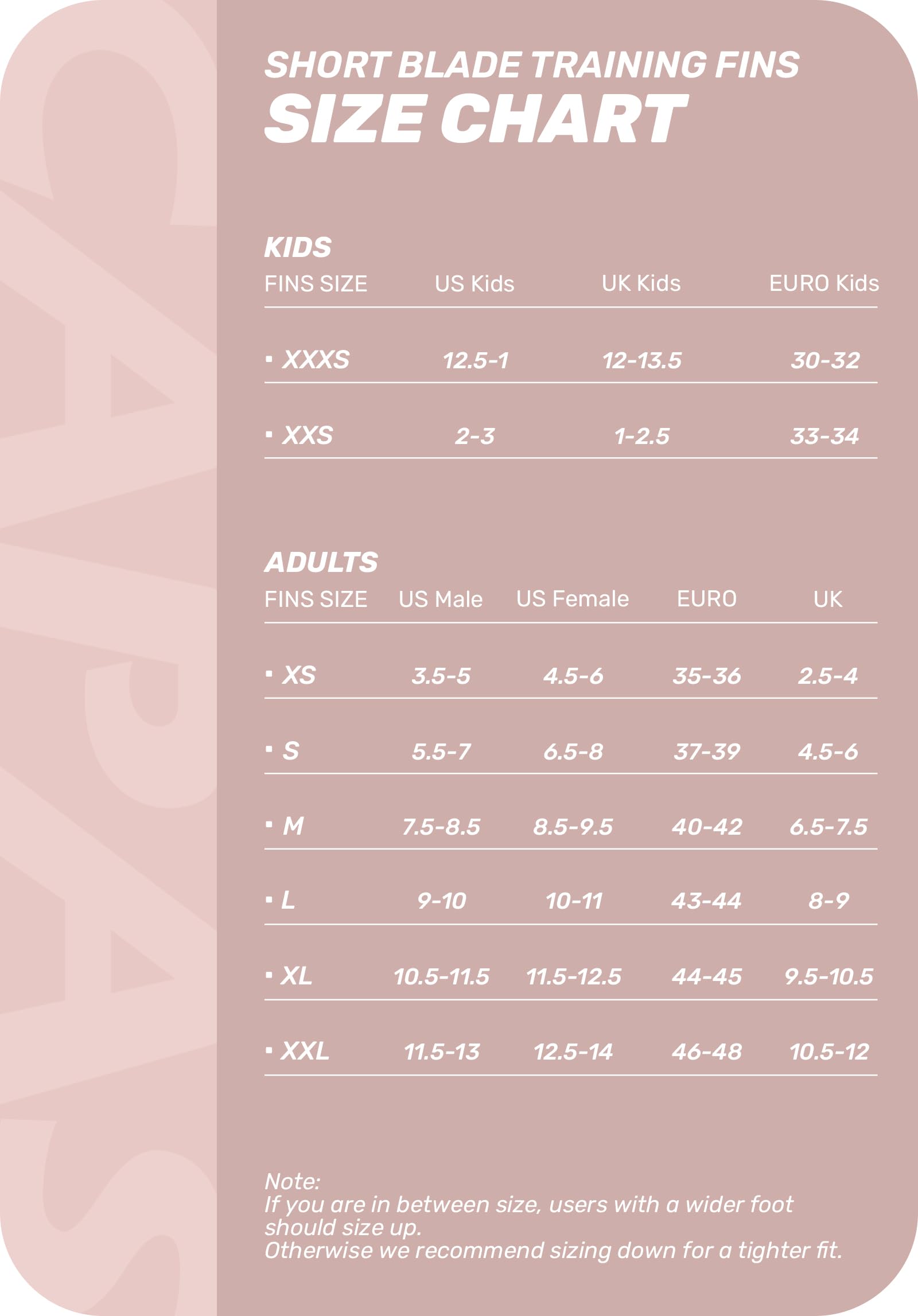Select the XXL size row label
This screenshot has width=918, height=1316.
pos(304,1051)
